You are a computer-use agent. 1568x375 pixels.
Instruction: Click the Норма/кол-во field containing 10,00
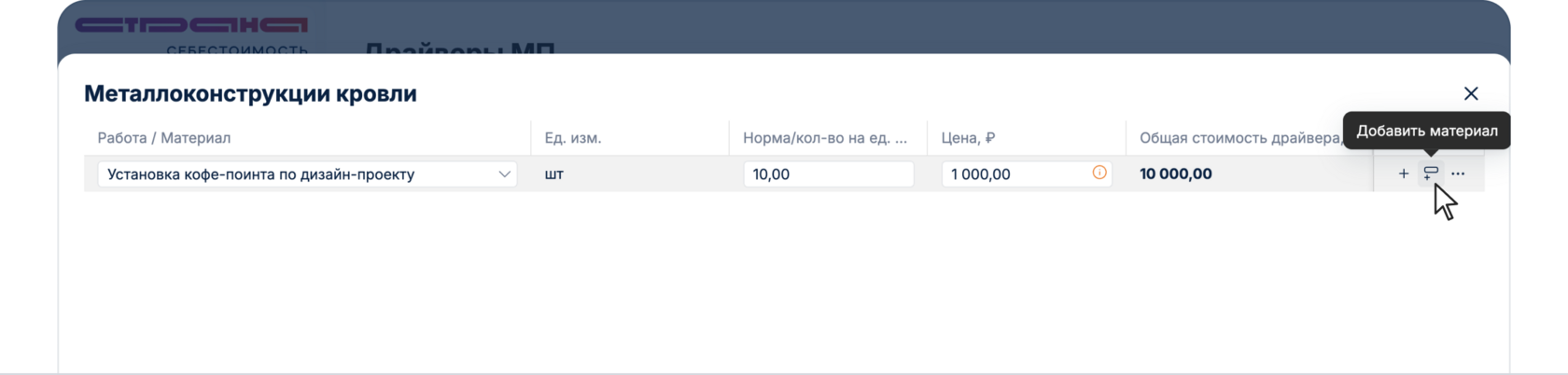tap(828, 174)
